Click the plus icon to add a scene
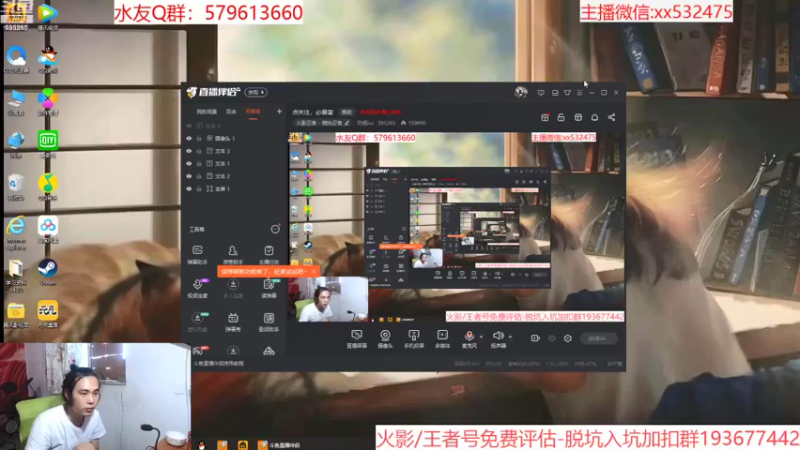The image size is (800, 450). coord(279,111)
